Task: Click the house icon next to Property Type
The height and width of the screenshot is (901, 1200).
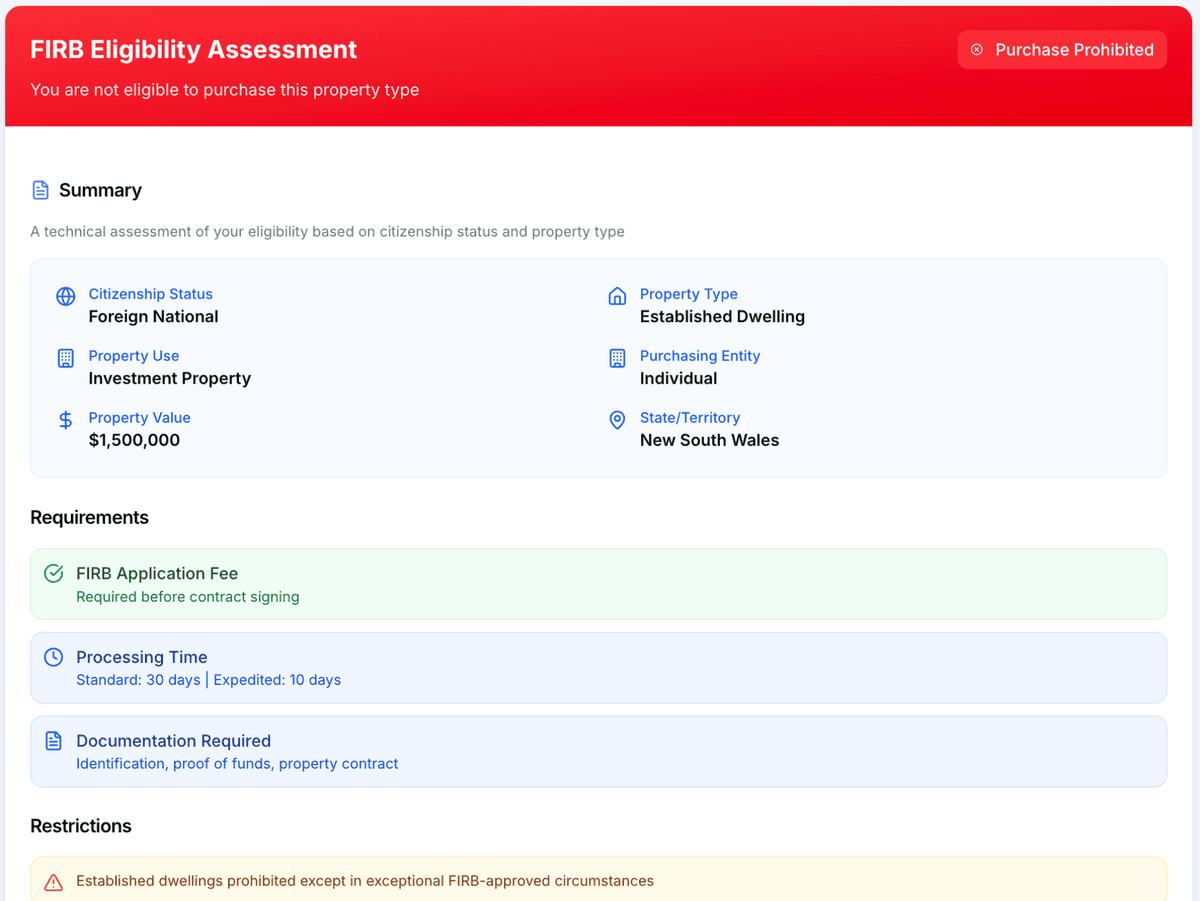Action: pos(617,296)
